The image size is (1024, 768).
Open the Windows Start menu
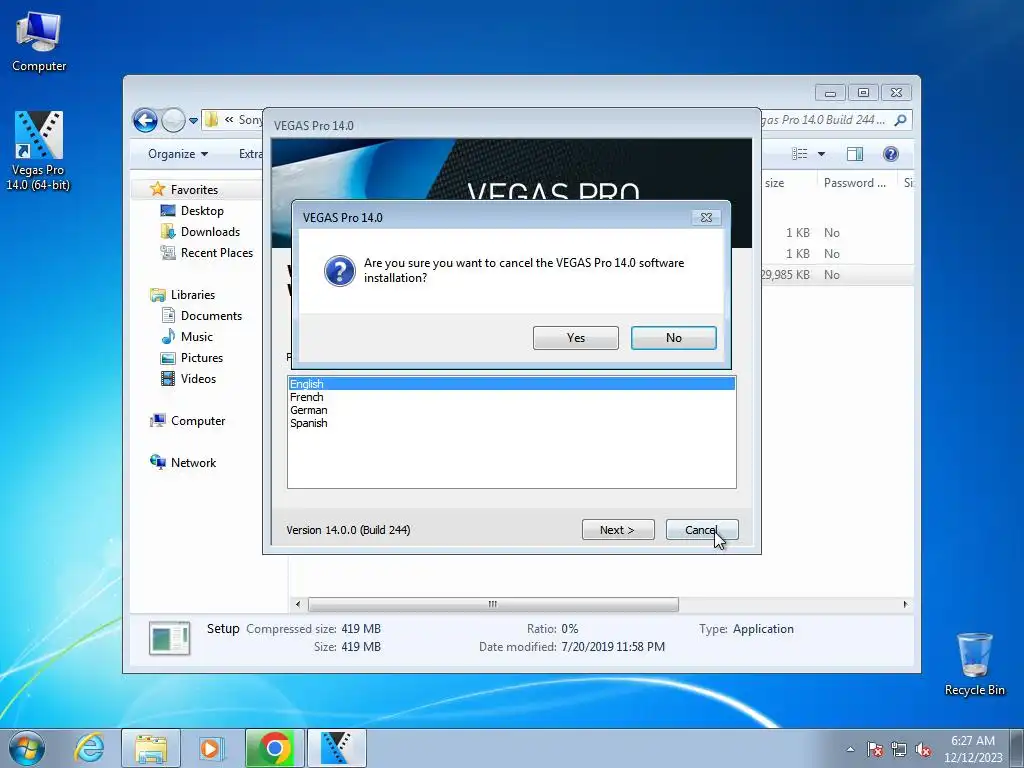27,748
